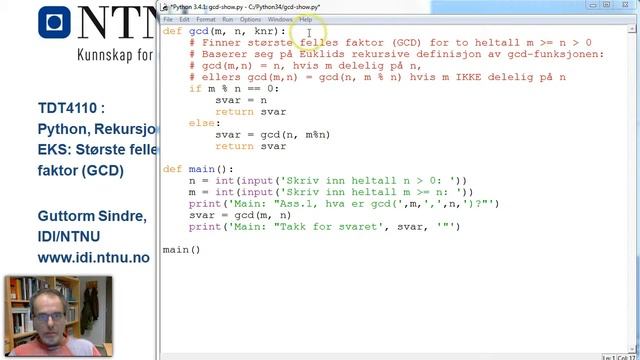
Task: Click the 'svar = gcd(m, n)' line in main
Action: pos(240,215)
